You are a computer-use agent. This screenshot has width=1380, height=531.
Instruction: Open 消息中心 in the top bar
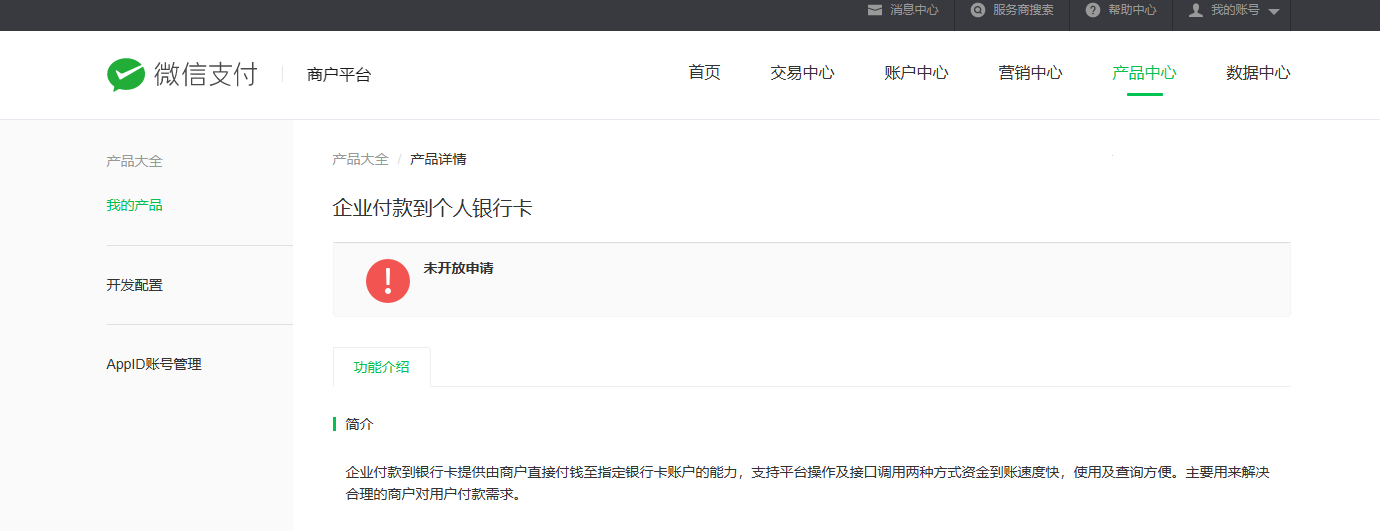914,10
